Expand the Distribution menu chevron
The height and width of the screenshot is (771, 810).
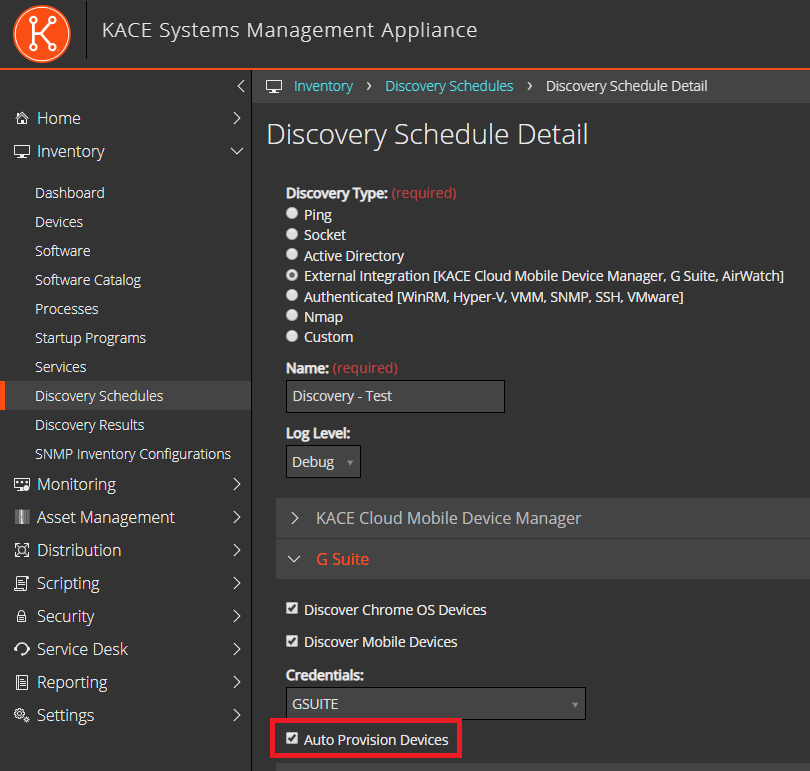[237, 550]
